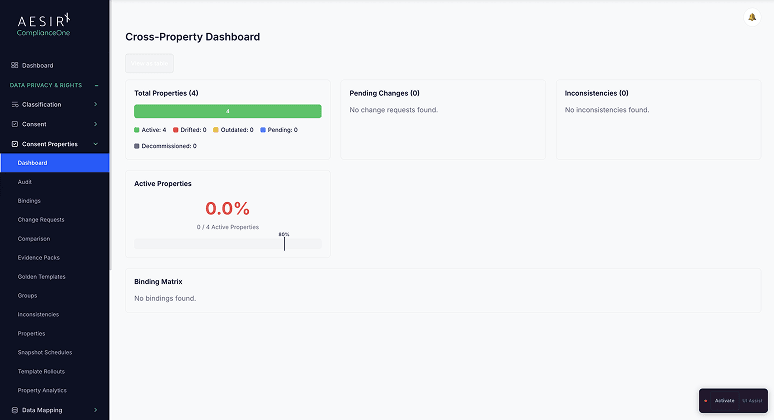Click the top-level Dashboard grid icon
This screenshot has height=420, width=774.
14,65
